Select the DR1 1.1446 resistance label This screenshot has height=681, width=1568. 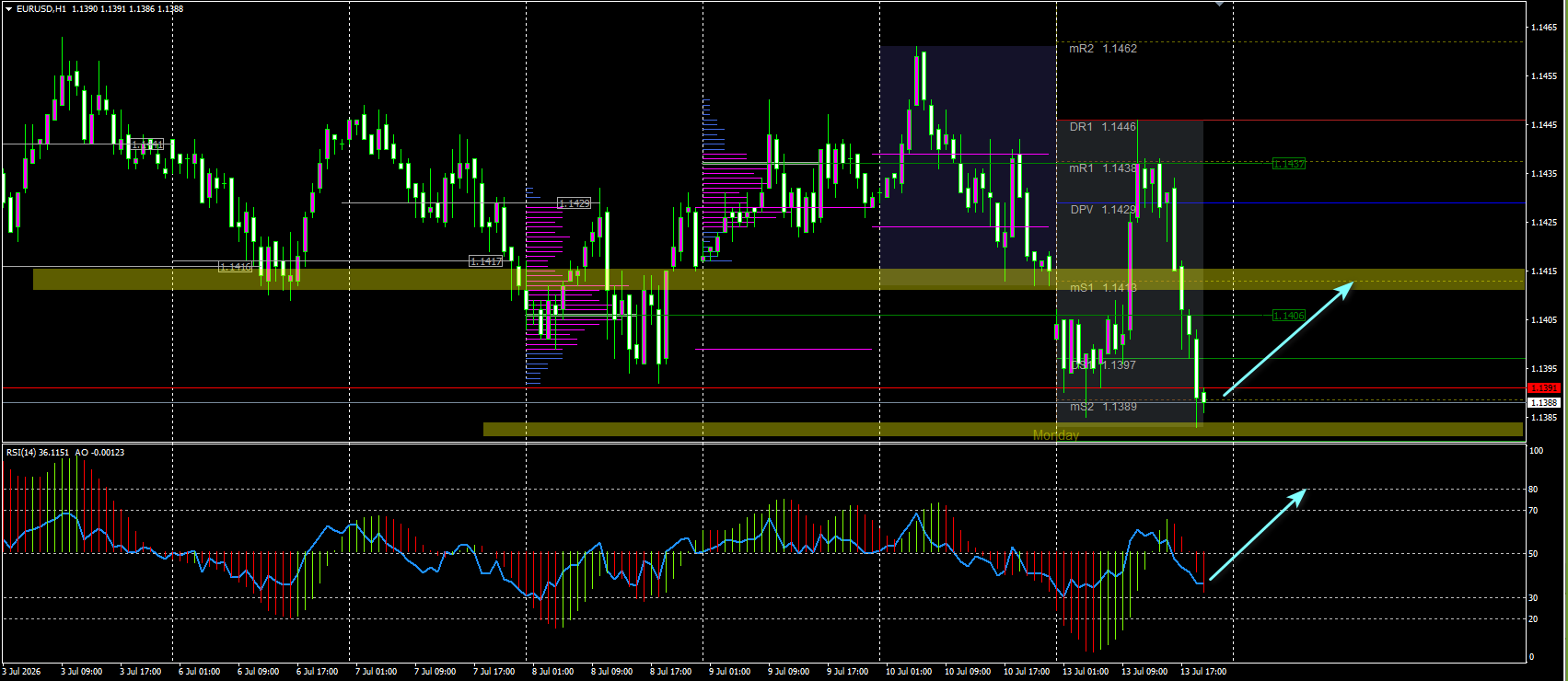(x=1103, y=127)
